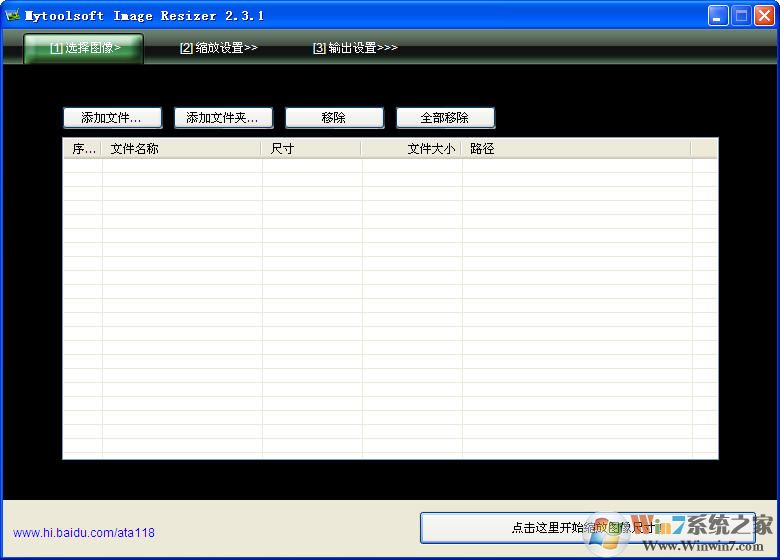Sort by the 文件名称 column header

tap(182, 149)
